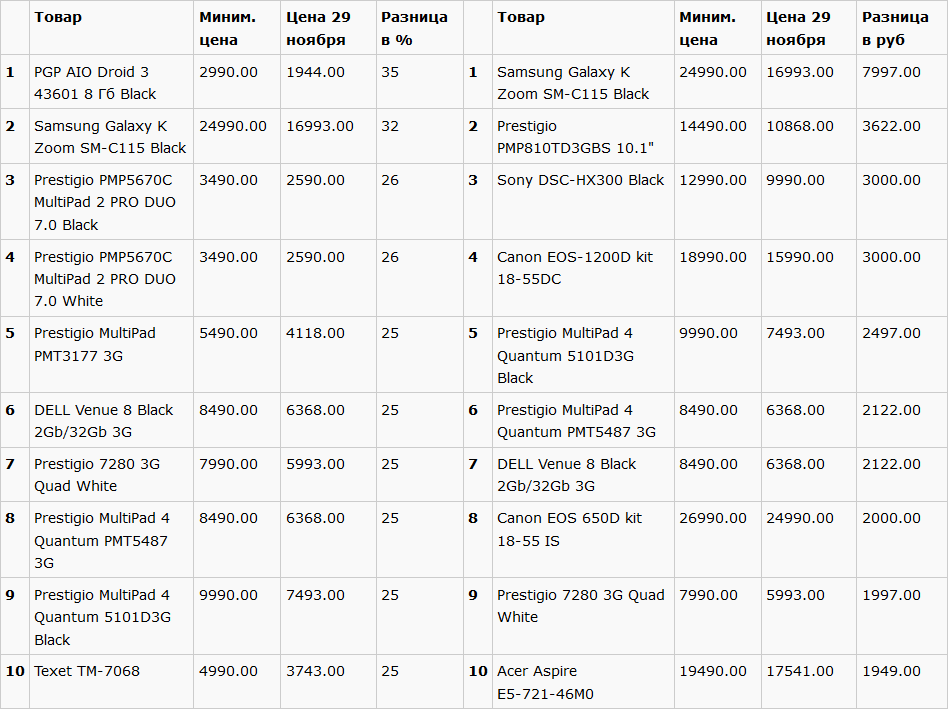Click Prestigio MultiPad PMT3177 3G cell
Screen dimensions: 948x709
coord(95,343)
